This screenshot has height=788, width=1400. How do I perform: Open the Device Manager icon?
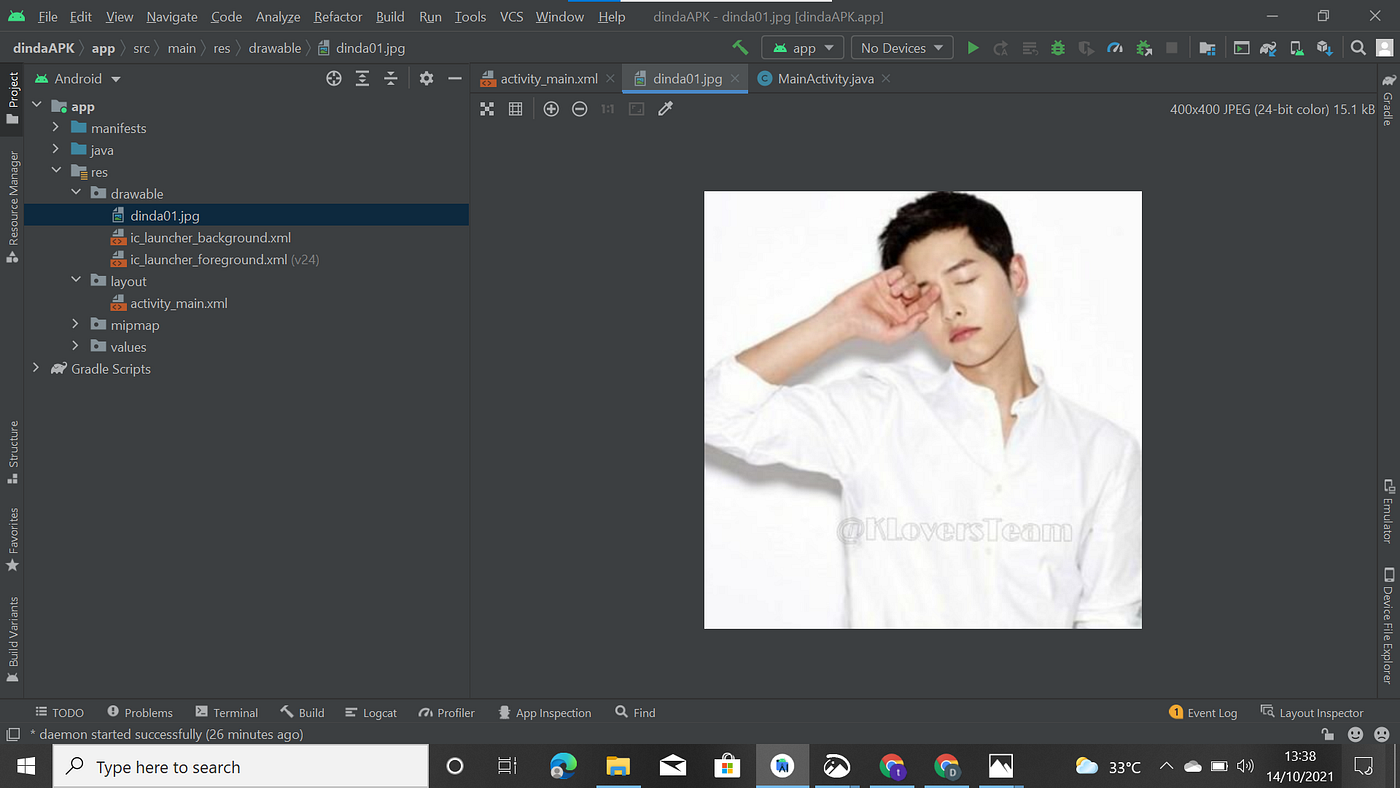tap(1295, 47)
